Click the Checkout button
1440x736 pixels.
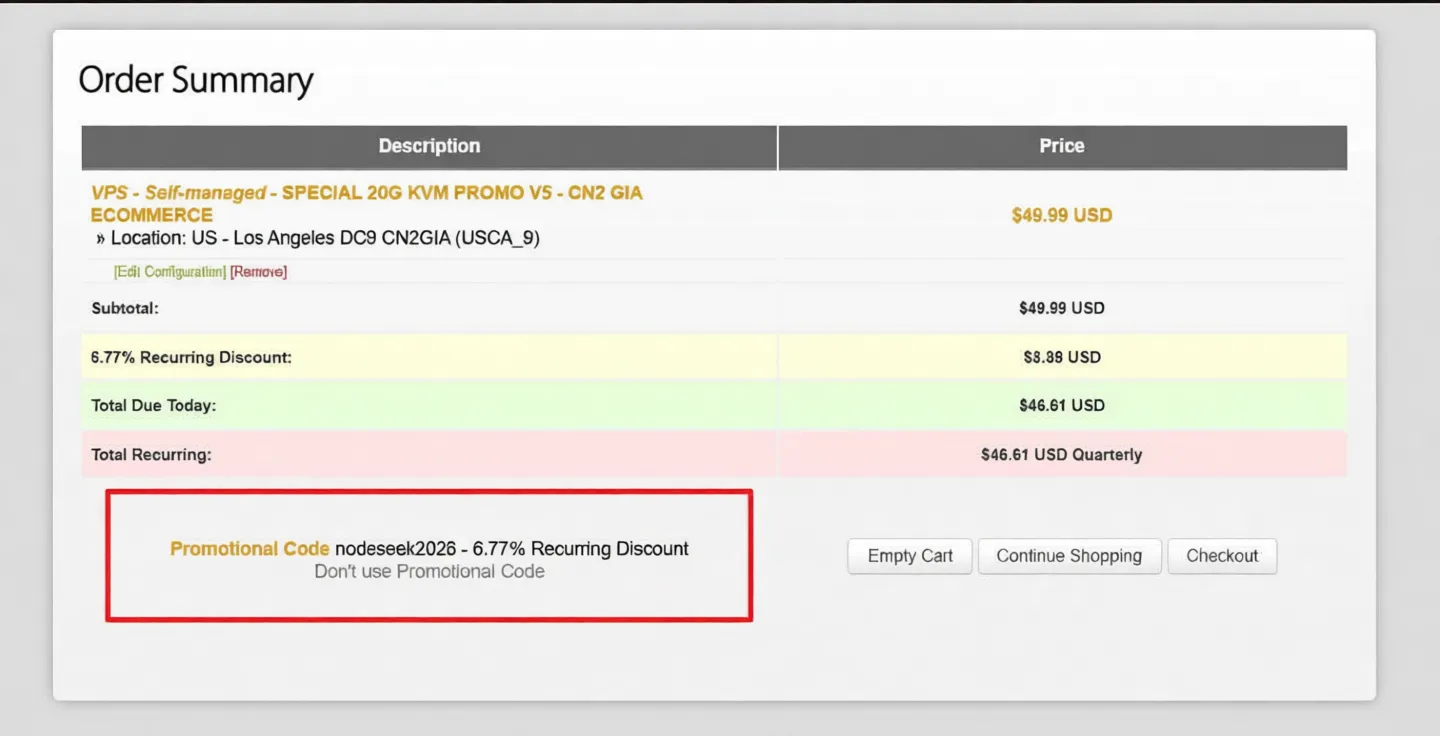[x=1222, y=556]
